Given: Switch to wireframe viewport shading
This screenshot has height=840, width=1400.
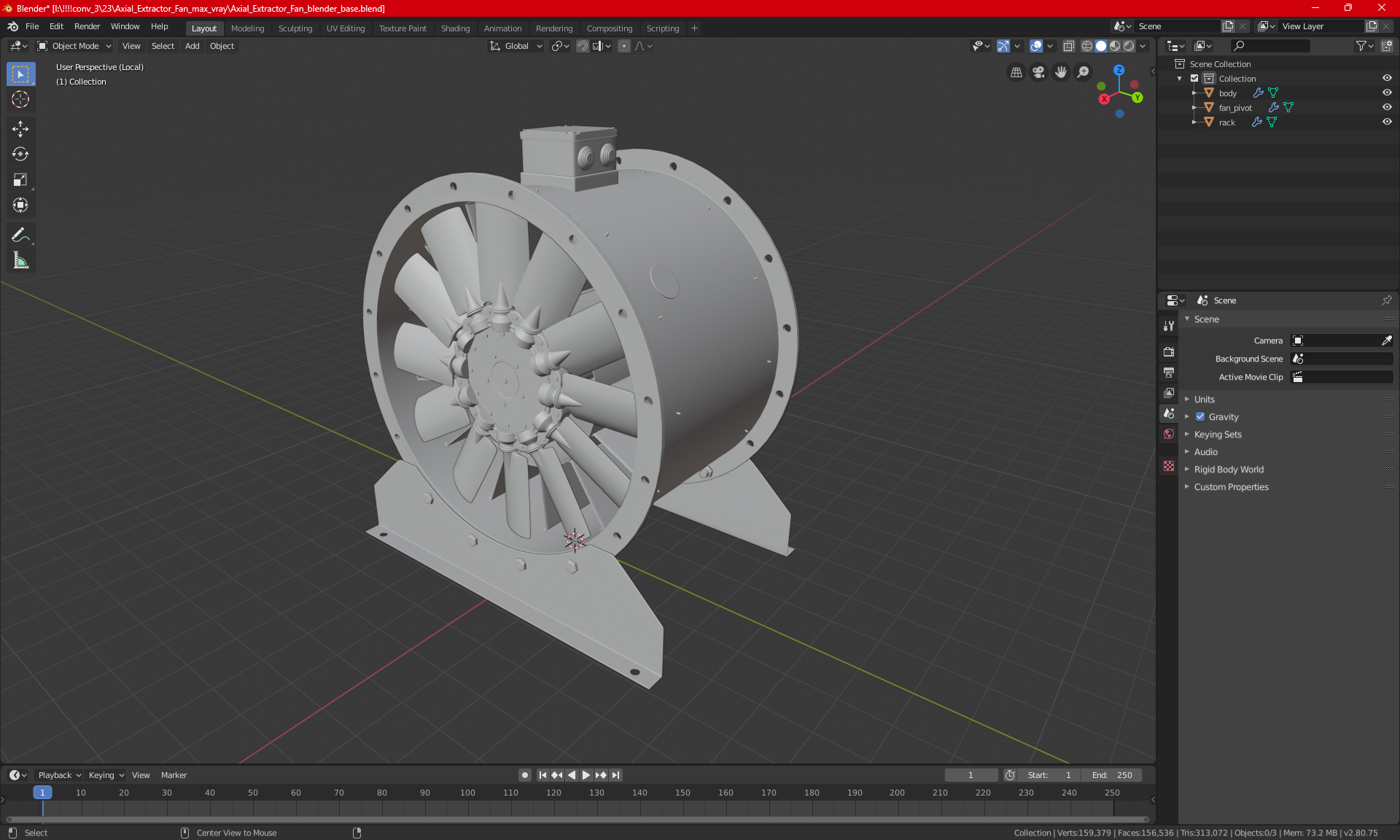Looking at the screenshot, I should click(x=1087, y=46).
